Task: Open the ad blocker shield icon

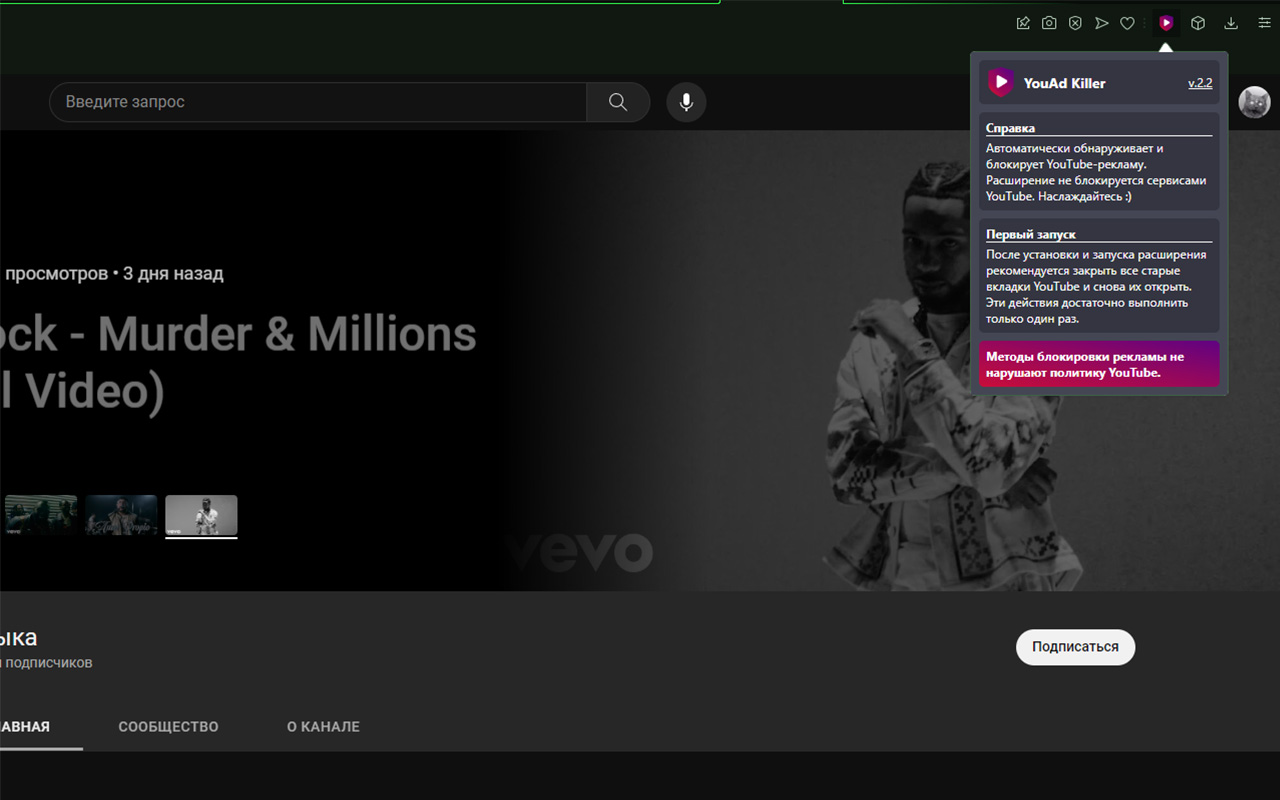Action: (x=1075, y=23)
